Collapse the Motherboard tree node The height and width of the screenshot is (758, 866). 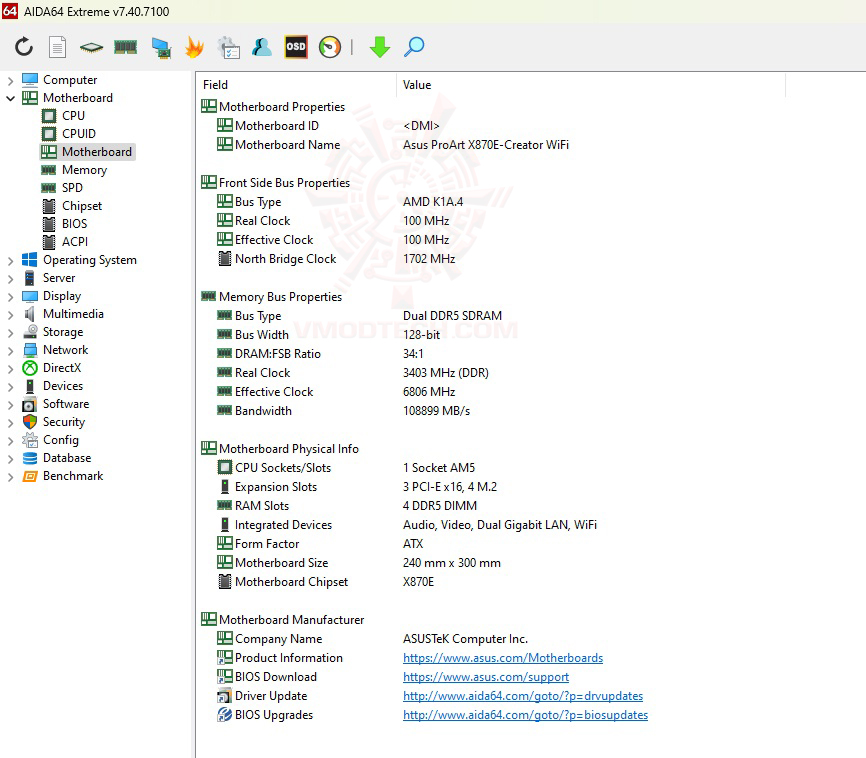(10, 99)
